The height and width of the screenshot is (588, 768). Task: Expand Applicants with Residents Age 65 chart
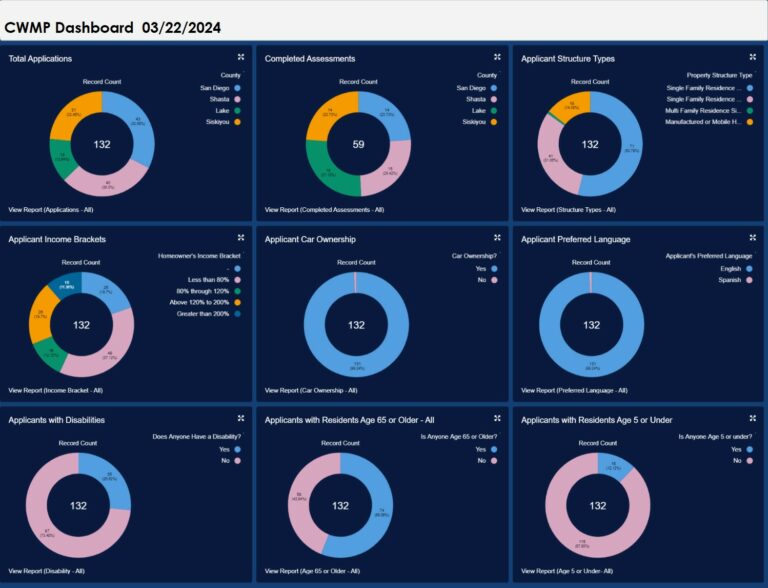pos(497,418)
